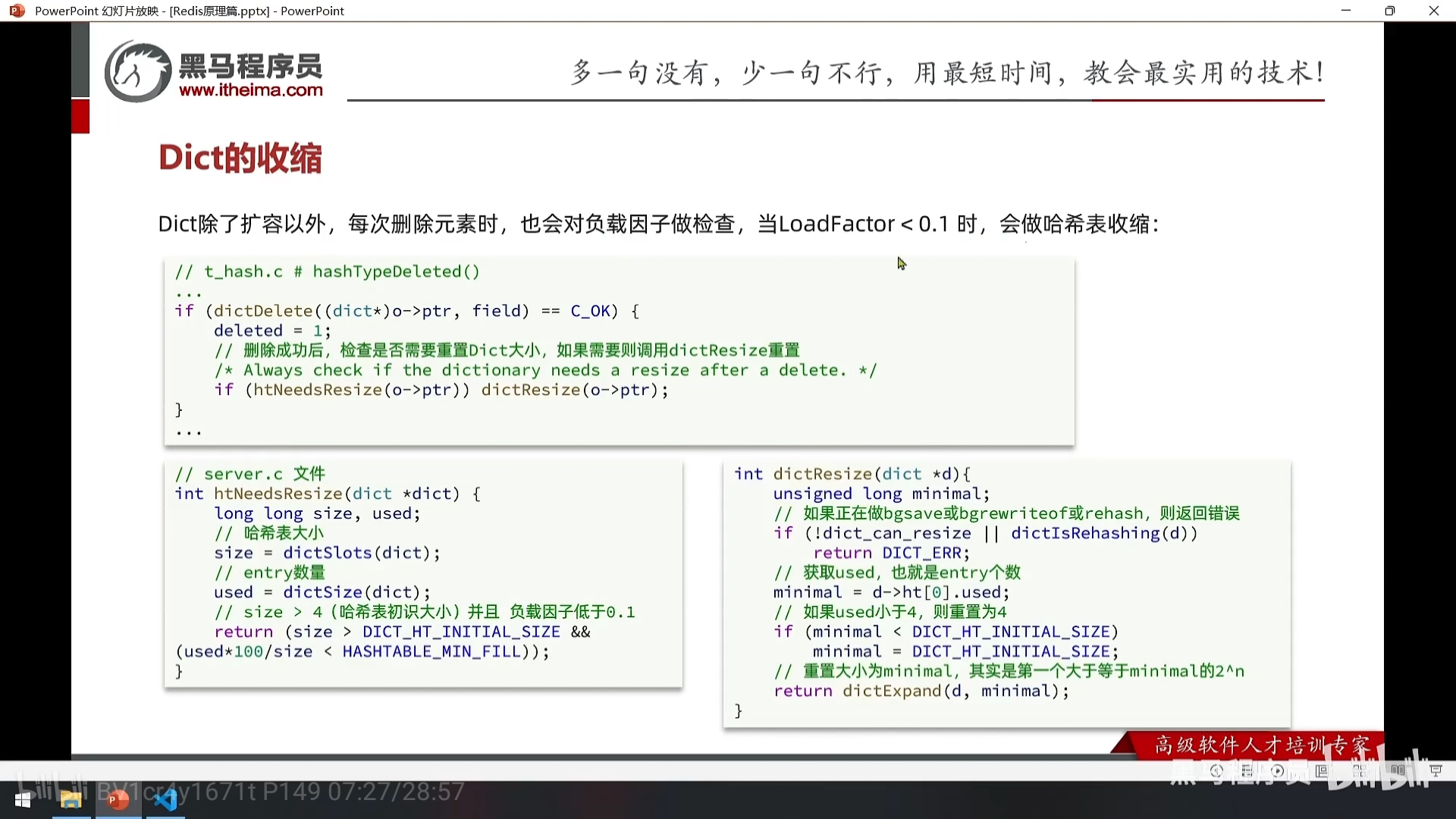The width and height of the screenshot is (1456, 819).
Task: Open the Windows Start menu
Action: point(23,799)
